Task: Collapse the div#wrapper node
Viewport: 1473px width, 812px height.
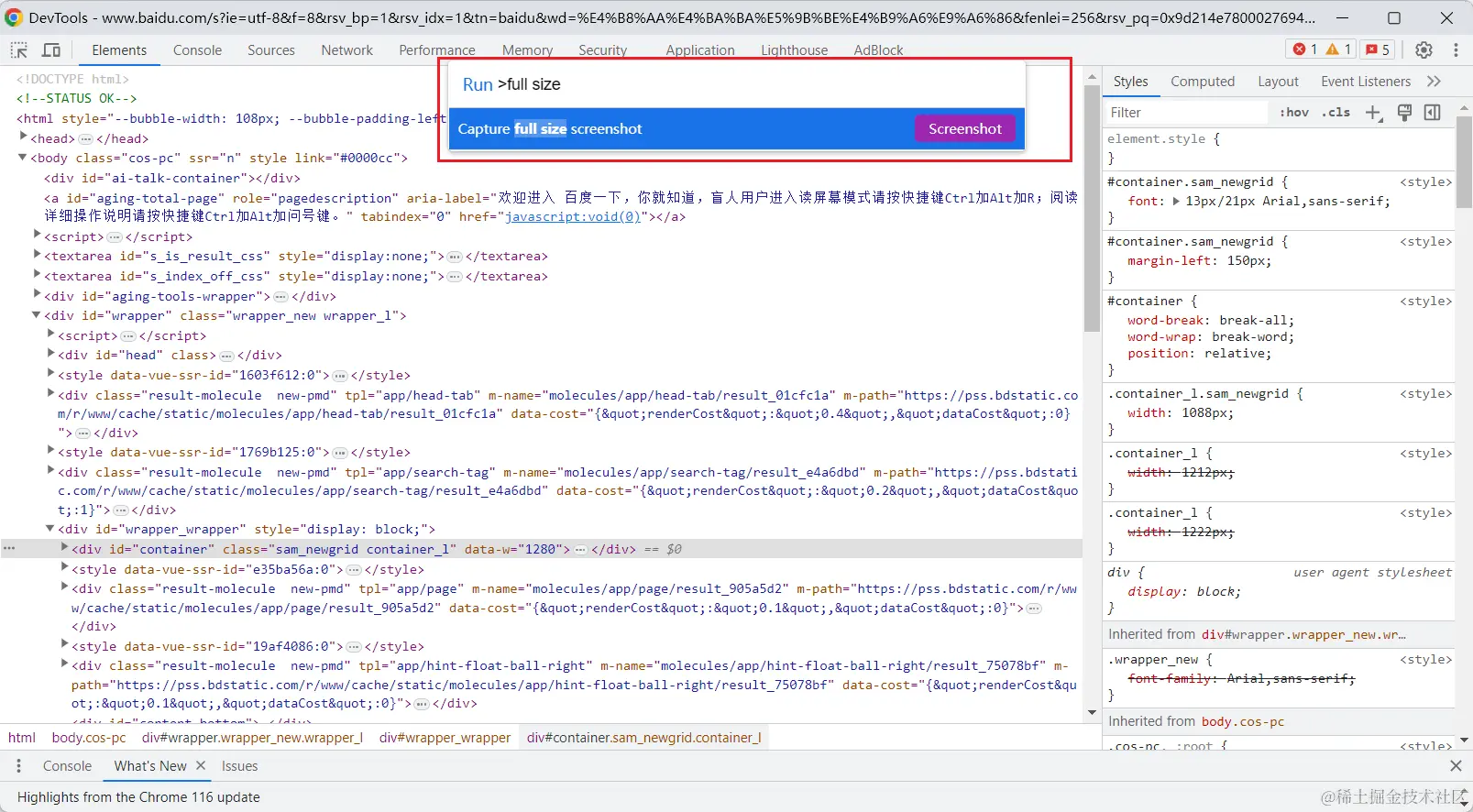Action: [x=38, y=315]
